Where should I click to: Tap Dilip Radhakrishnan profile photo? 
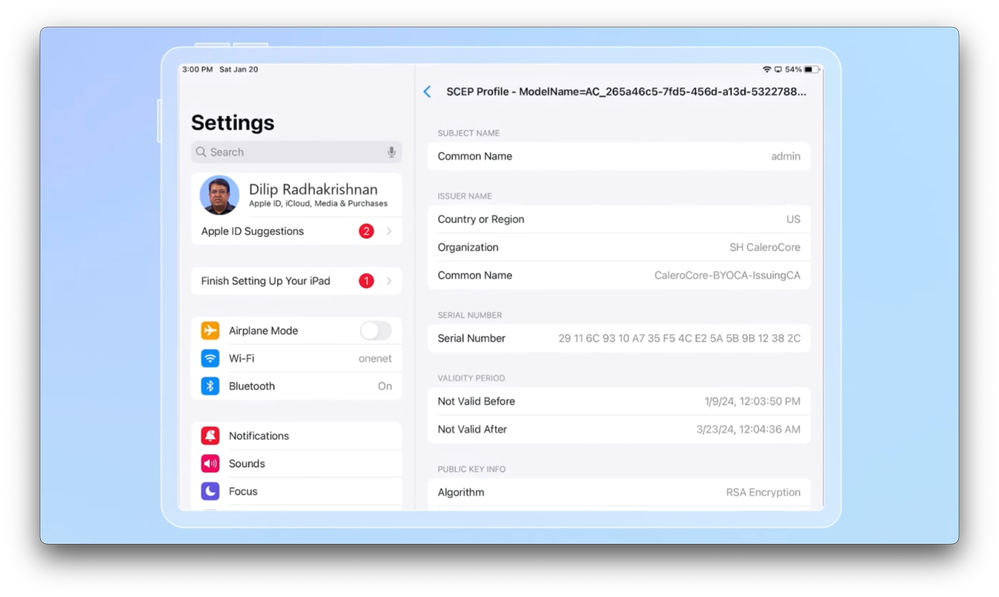[x=219, y=195]
